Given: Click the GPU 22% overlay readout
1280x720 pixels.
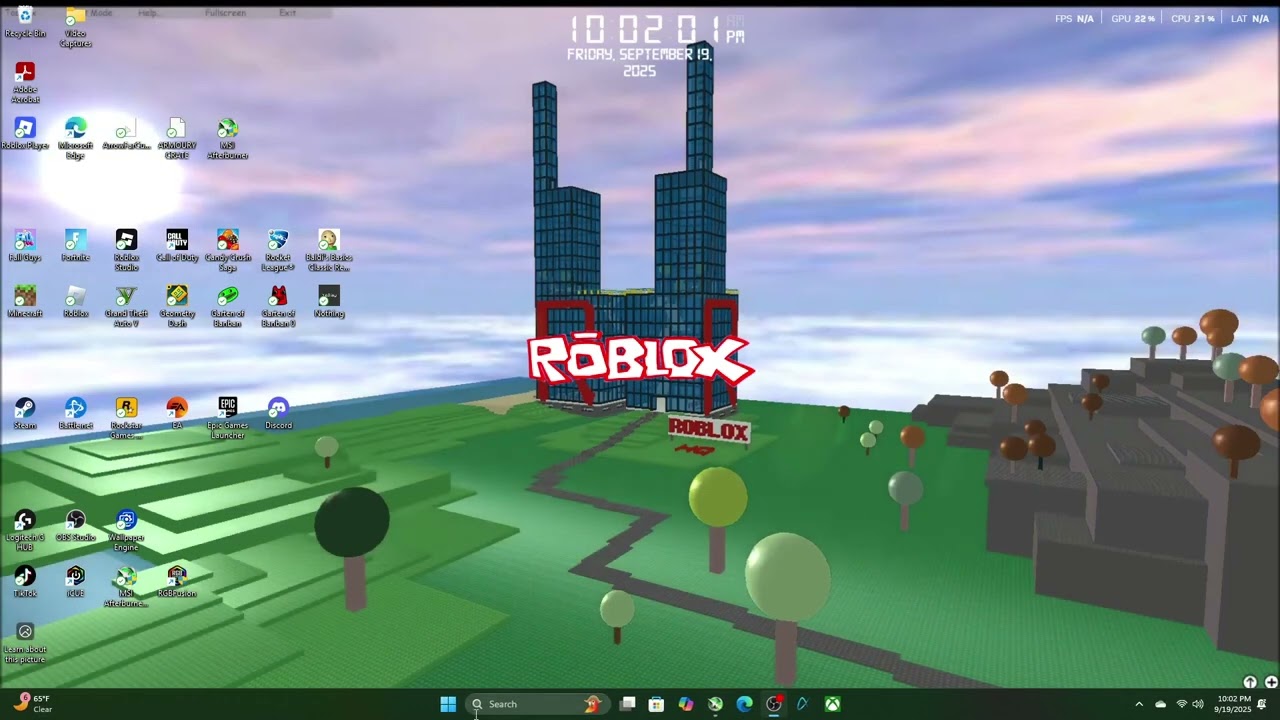Looking at the screenshot, I should [x=1133, y=19].
